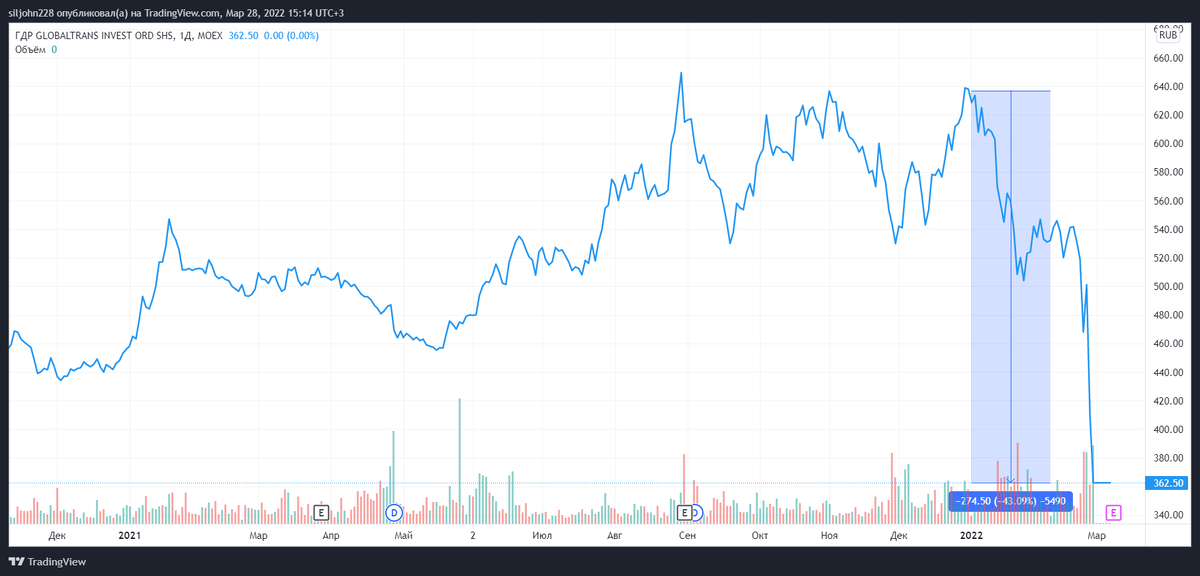Click the 600.00 price level on axis
This screenshot has height=576, width=1200.
[x=1169, y=144]
